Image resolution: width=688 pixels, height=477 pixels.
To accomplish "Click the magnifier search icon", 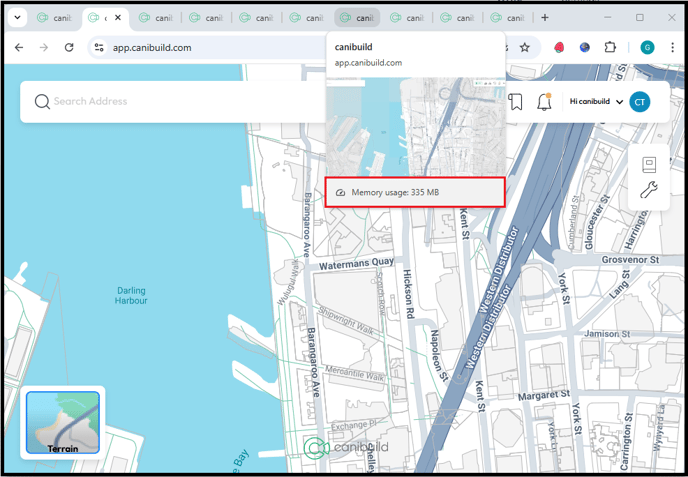I will point(42,102).
